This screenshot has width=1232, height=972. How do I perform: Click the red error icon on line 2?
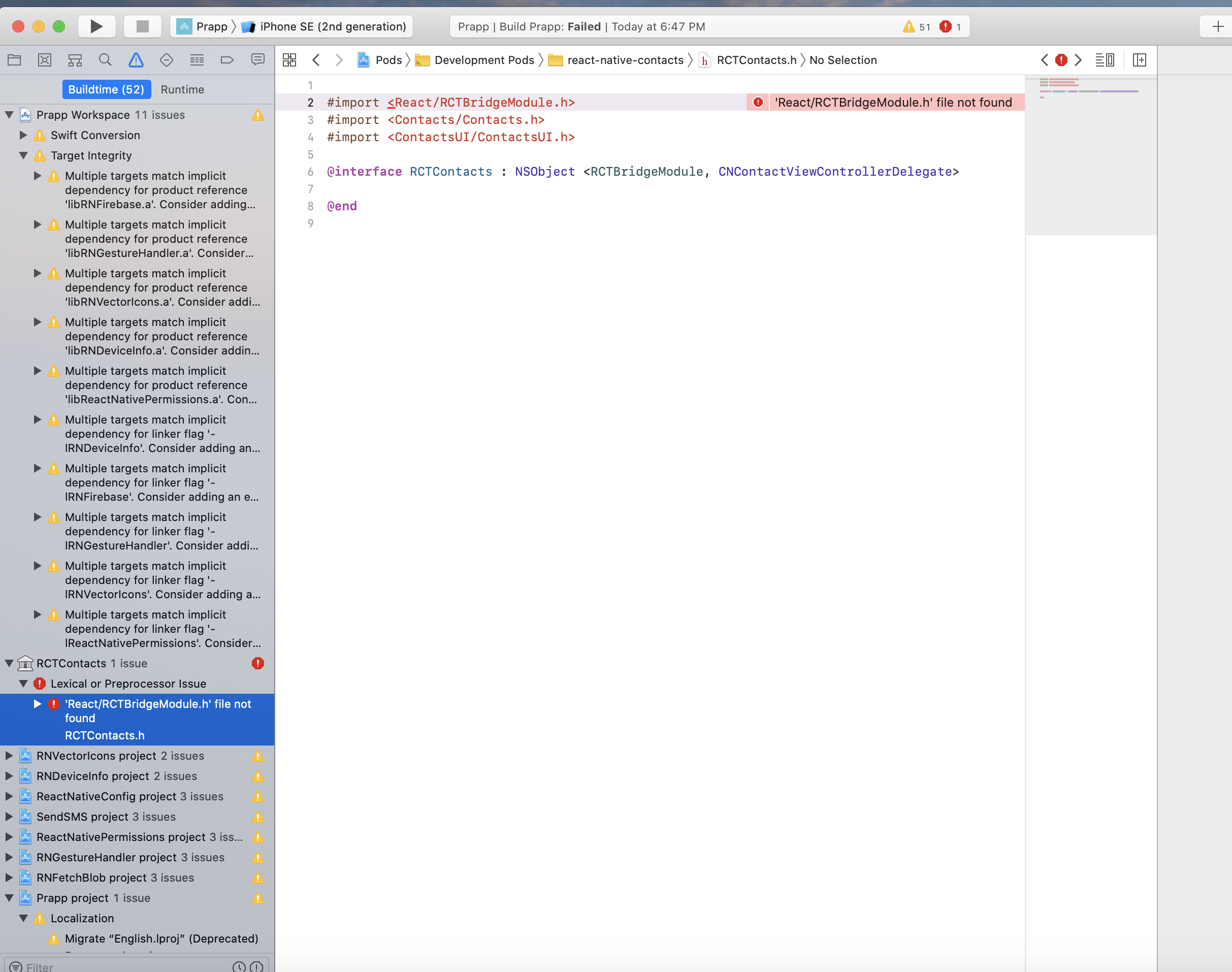pos(757,103)
